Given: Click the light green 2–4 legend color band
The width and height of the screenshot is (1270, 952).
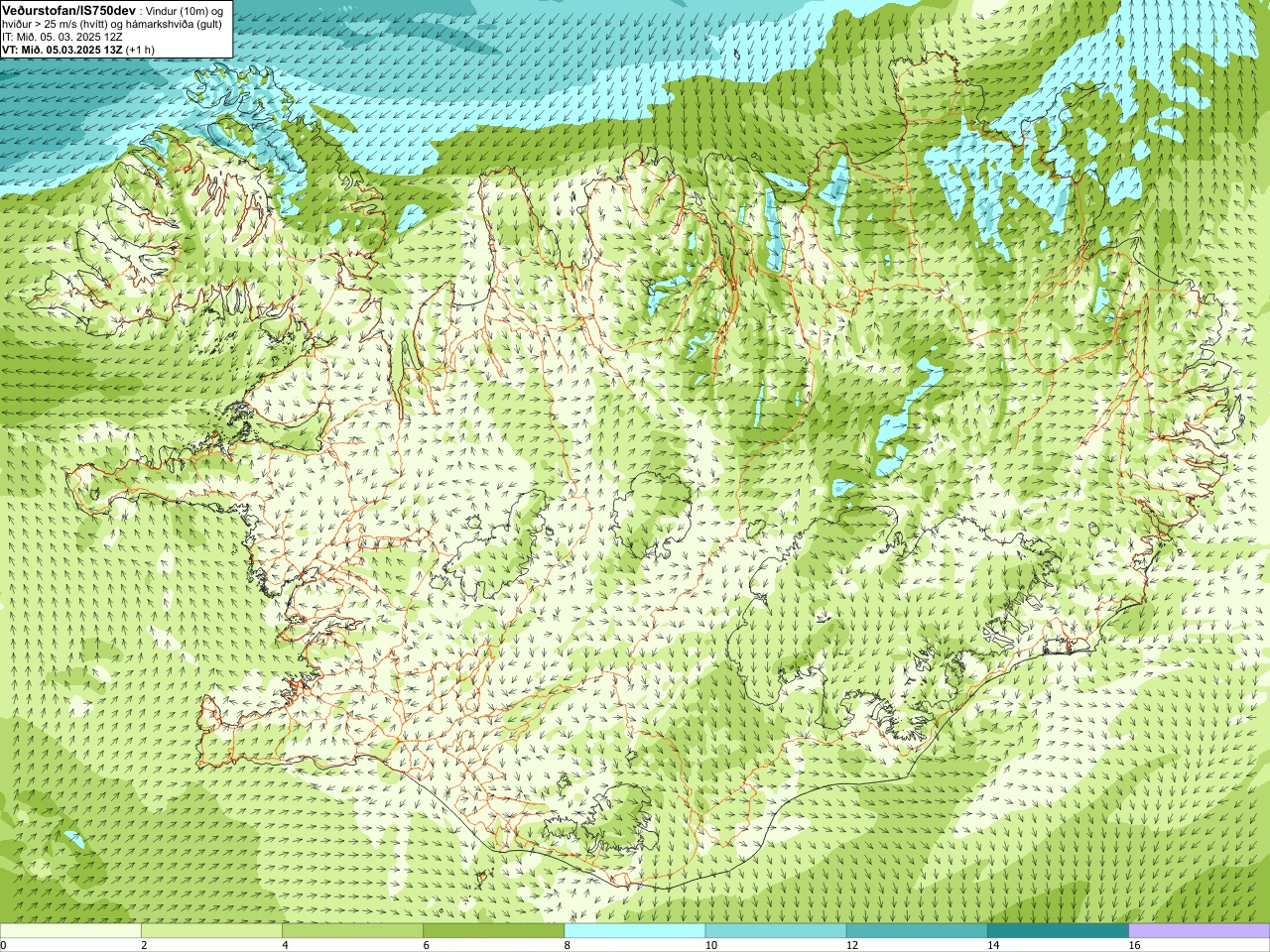Looking at the screenshot, I should [x=211, y=931].
